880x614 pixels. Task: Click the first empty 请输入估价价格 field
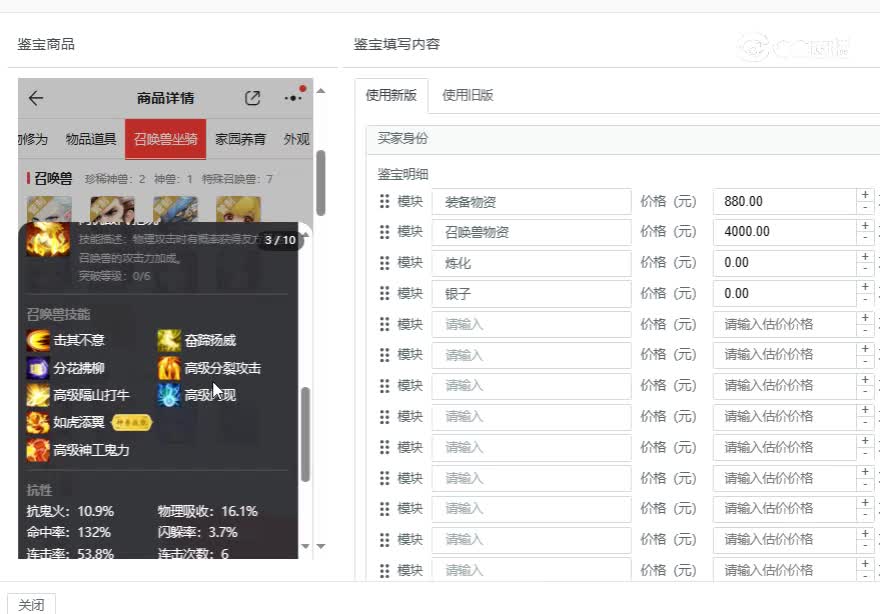point(785,324)
